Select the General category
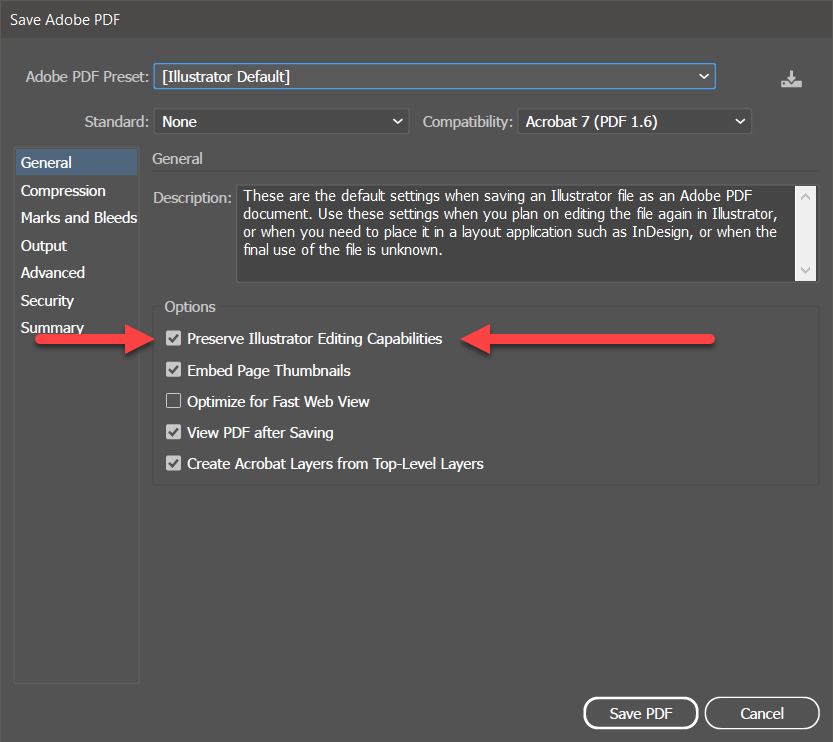Screen dimensions: 833x742 coord(76,163)
